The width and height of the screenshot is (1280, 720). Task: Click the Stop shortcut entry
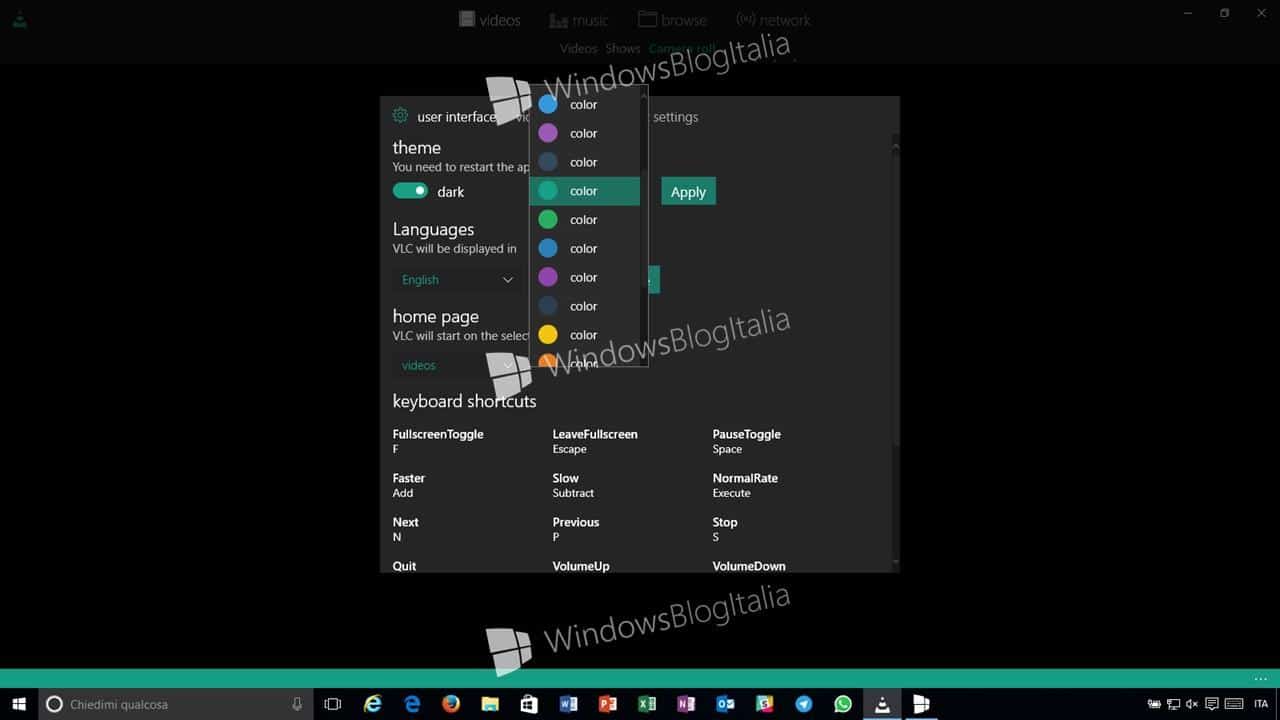pos(725,529)
